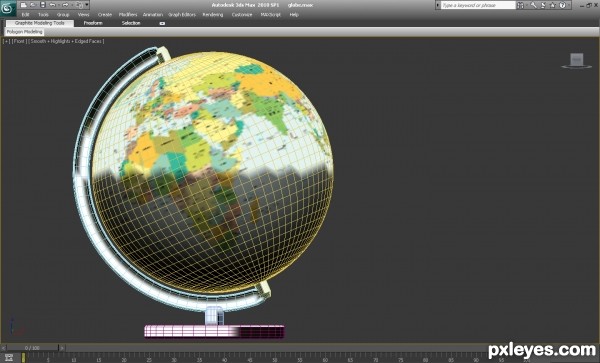The image size is (600, 363).
Task: Click the Favorites star icon
Action: click(x=553, y=5)
